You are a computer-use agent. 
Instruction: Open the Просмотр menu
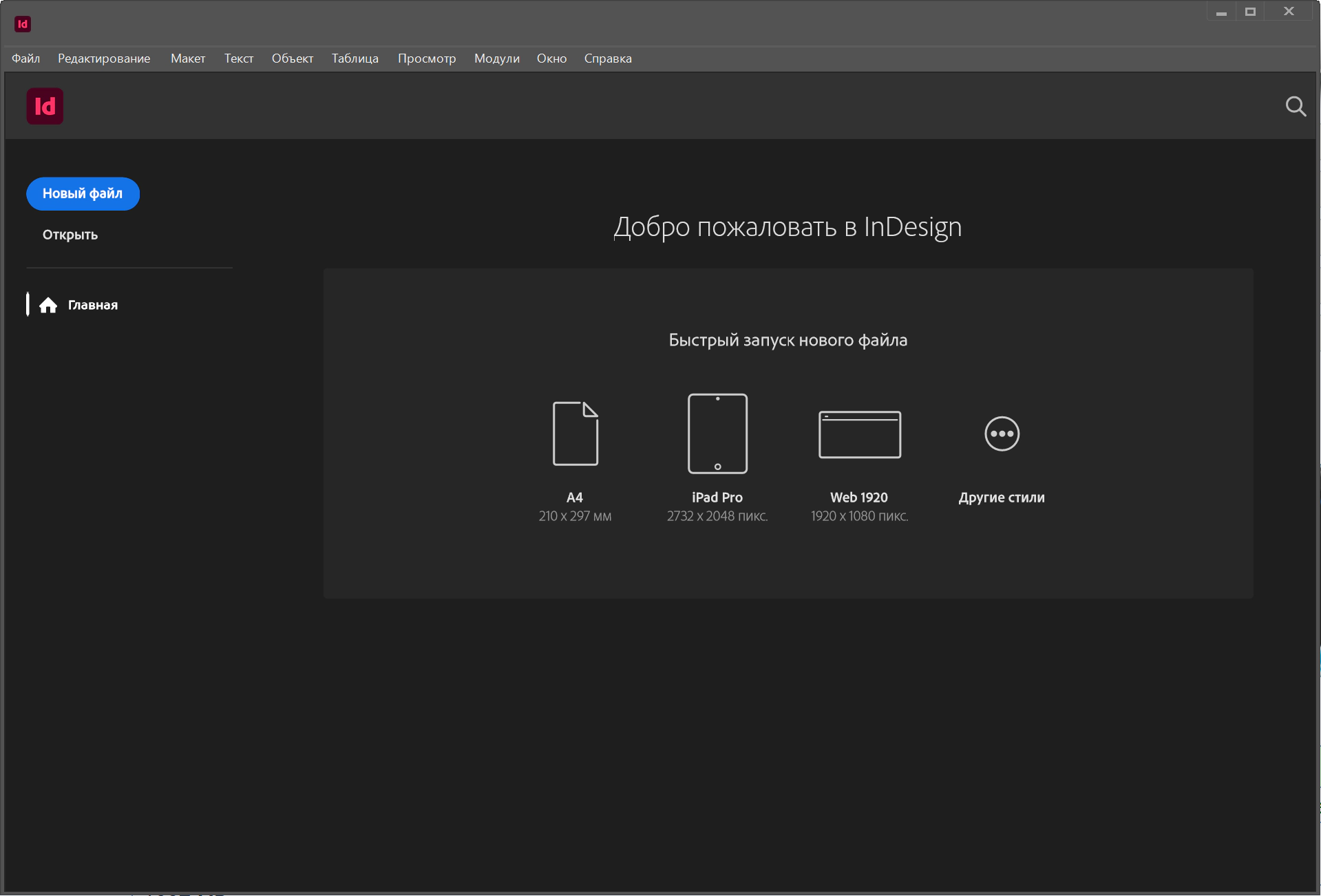[427, 58]
